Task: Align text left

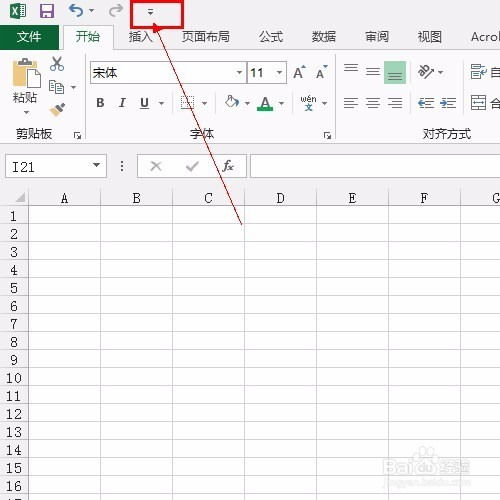Action: tap(351, 103)
